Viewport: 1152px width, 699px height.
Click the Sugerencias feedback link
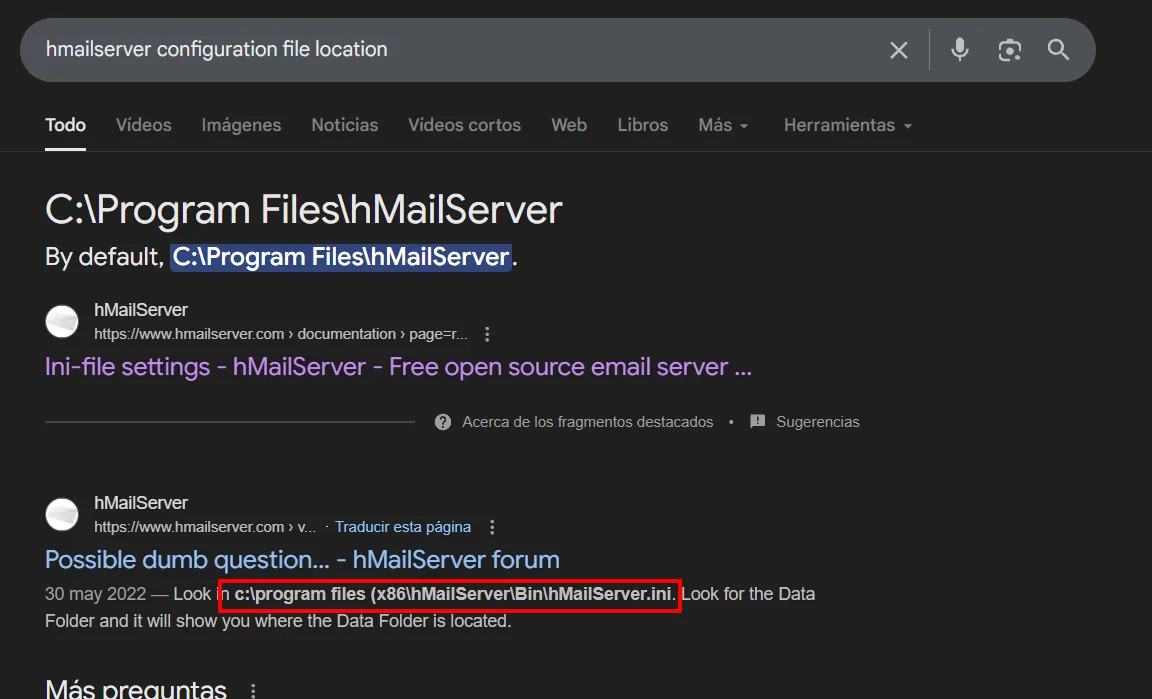[x=818, y=422]
